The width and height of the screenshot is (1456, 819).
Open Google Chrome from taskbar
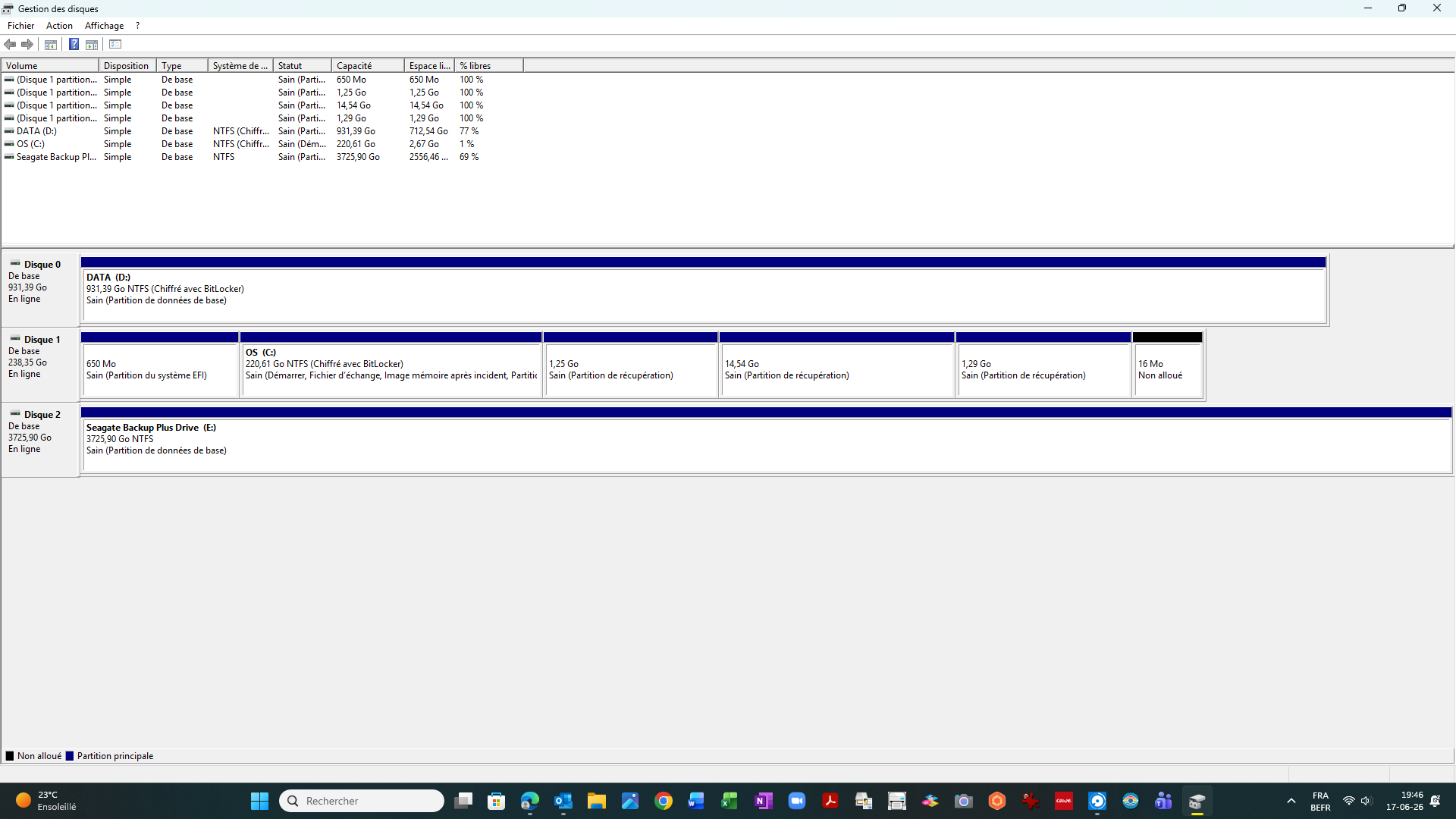(664, 801)
